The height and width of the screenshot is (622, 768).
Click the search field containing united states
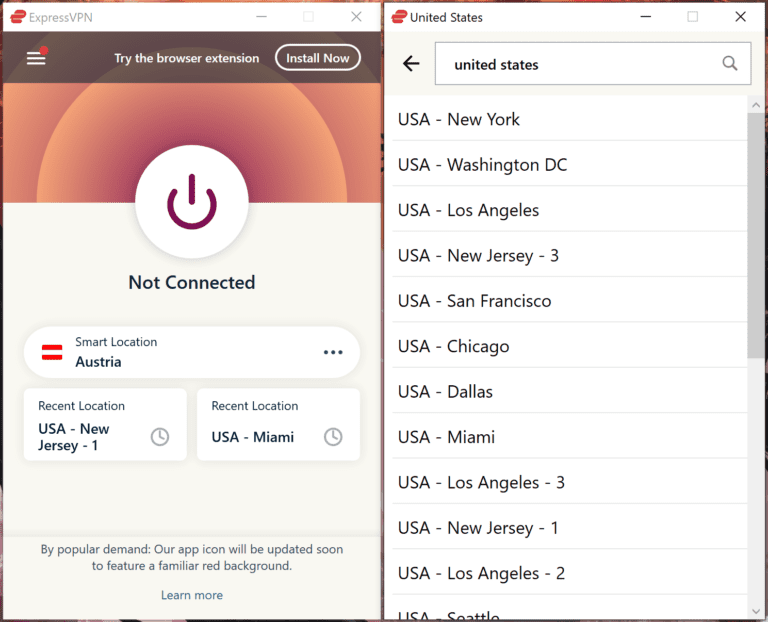pyautogui.click(x=593, y=64)
